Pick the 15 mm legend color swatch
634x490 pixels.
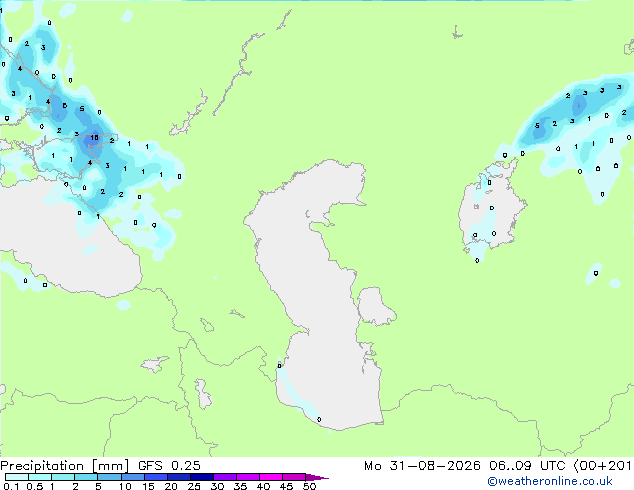(156, 477)
